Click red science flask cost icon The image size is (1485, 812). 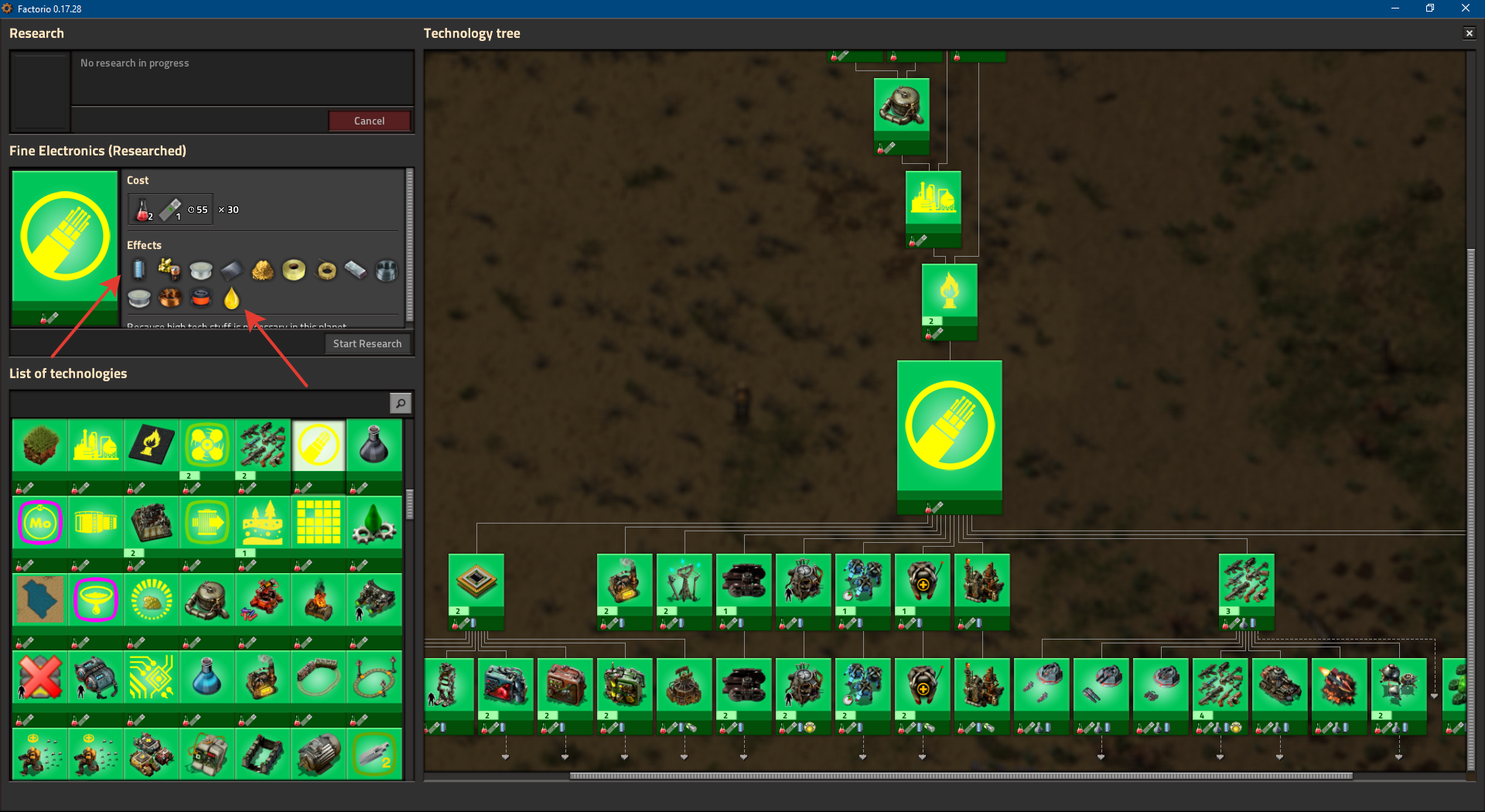tap(143, 210)
